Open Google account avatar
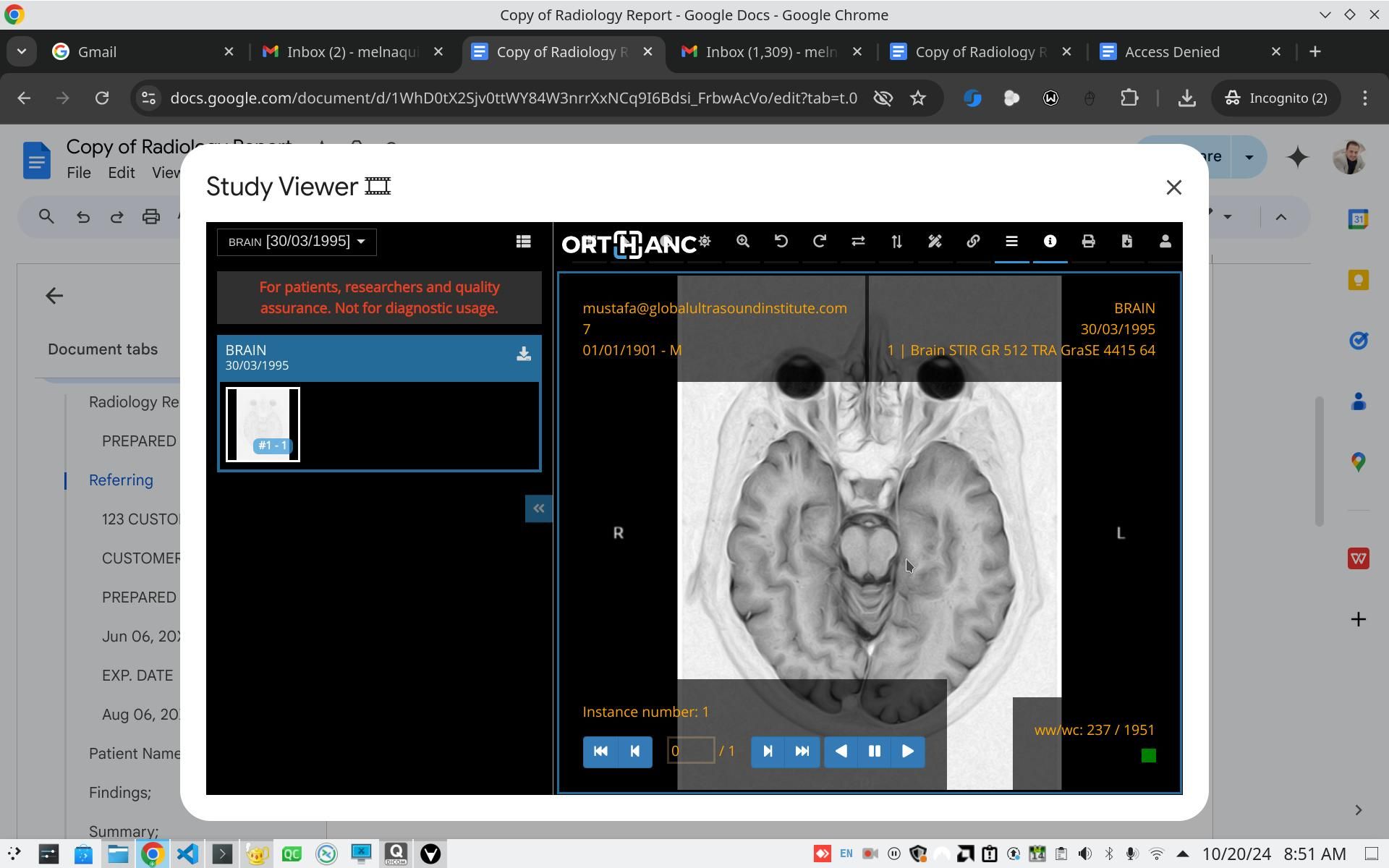The height and width of the screenshot is (868, 1389). click(x=1349, y=157)
